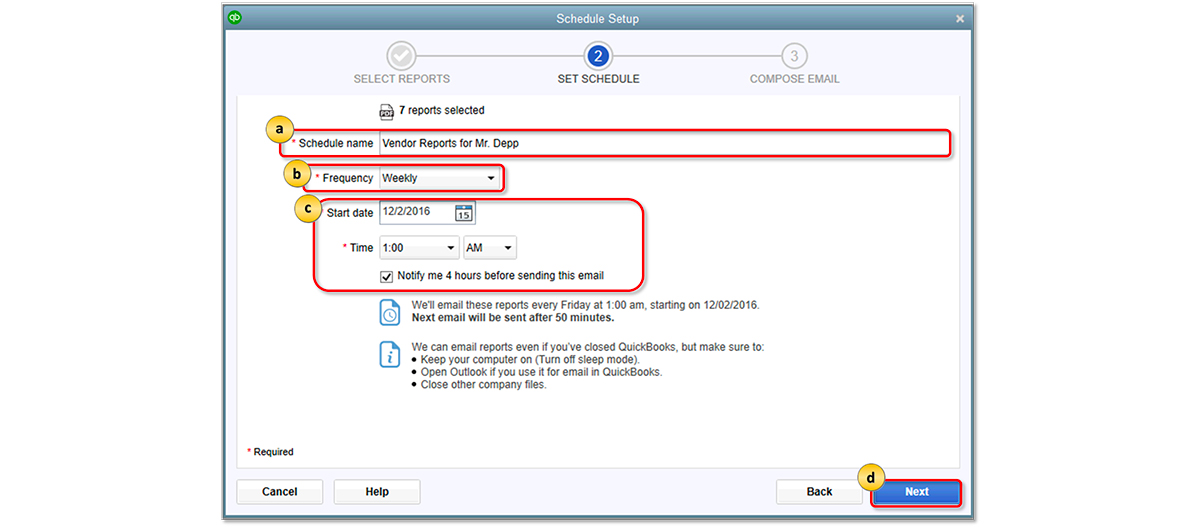Open the Time dropdown showing 1:00

(x=419, y=248)
